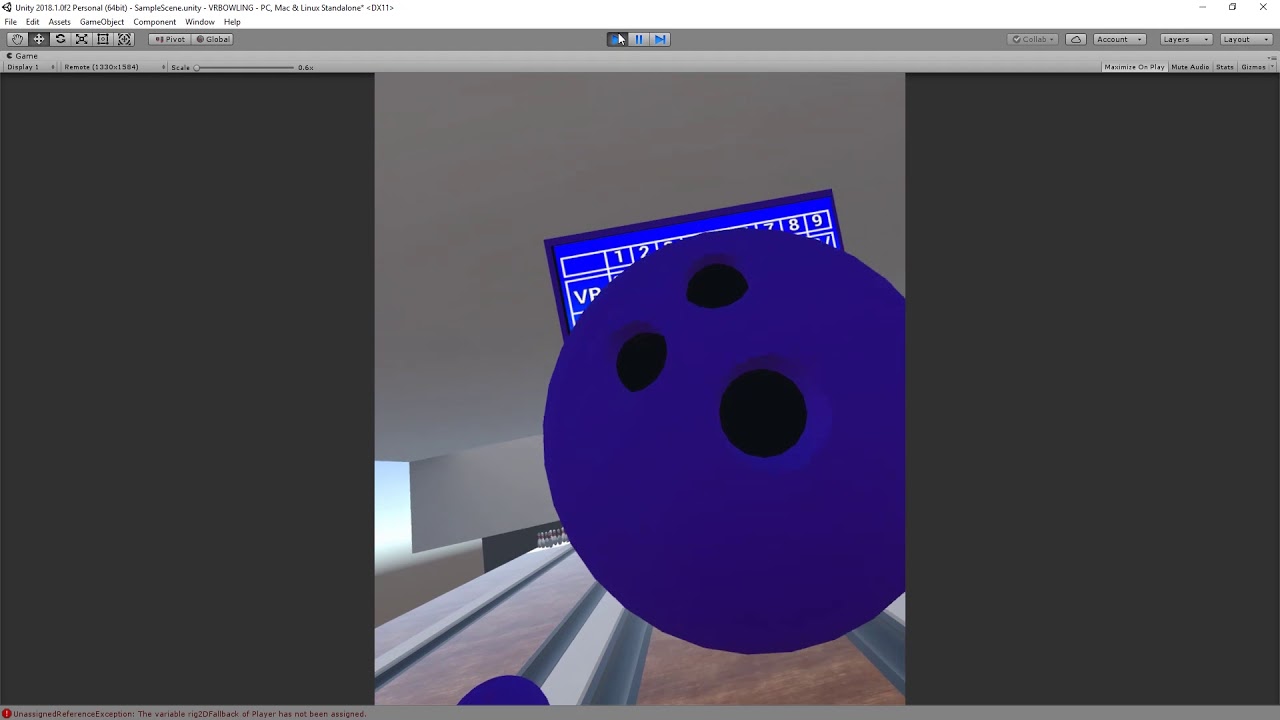This screenshot has width=1280, height=720.
Task: Toggle Maximize On Play
Action: (x=1134, y=67)
